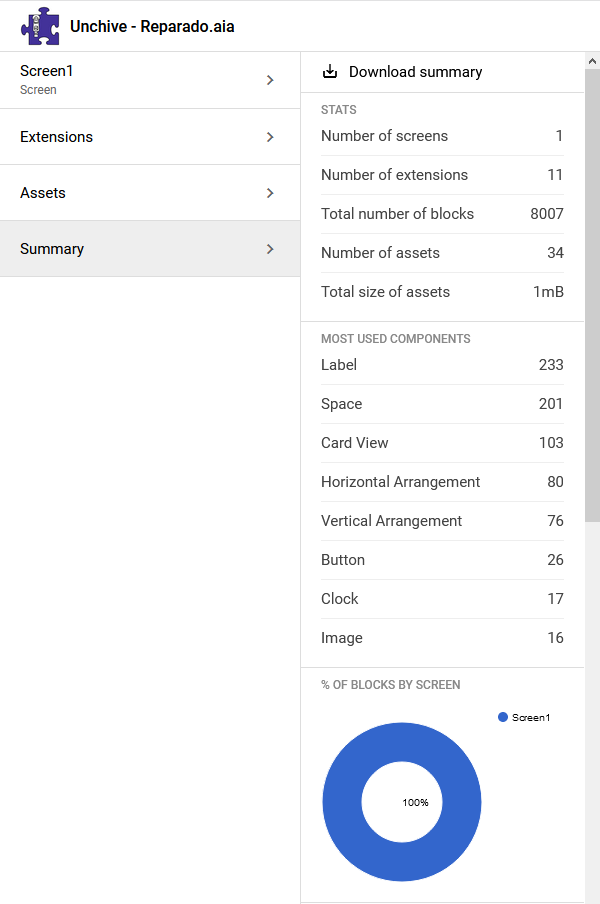Image resolution: width=600 pixels, height=904 pixels.
Task: Open the Screen1 list item
Action: click(120, 80)
